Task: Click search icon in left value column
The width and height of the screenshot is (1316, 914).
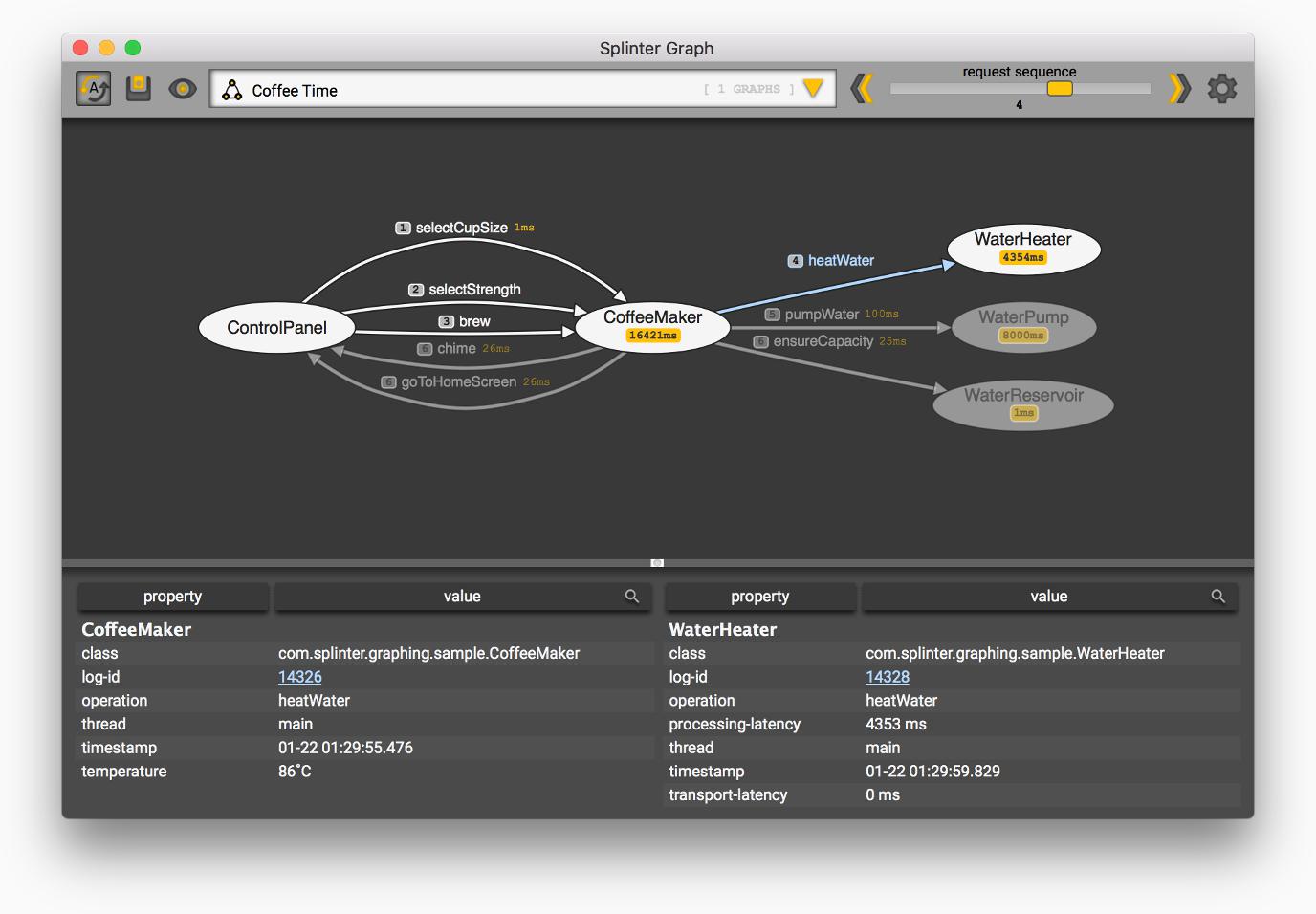Action: (632, 597)
